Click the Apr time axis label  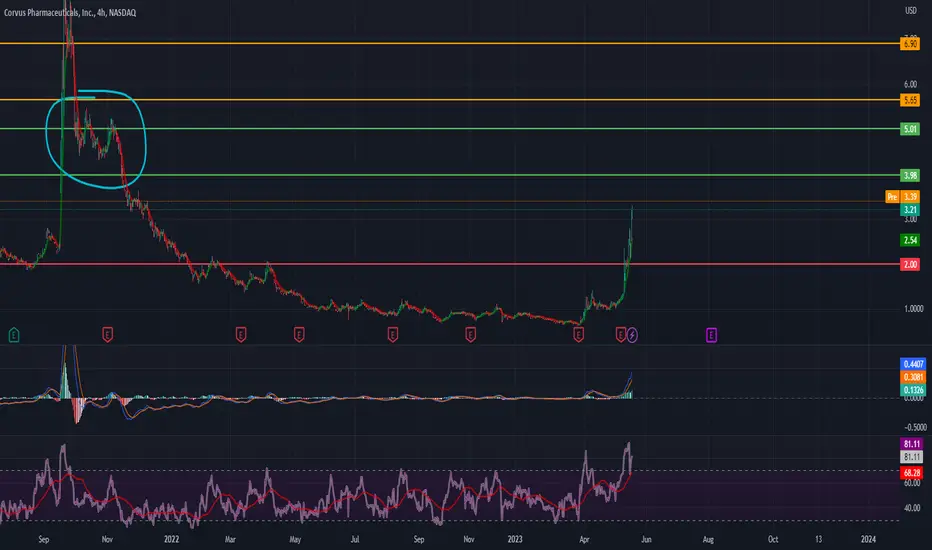[584, 539]
